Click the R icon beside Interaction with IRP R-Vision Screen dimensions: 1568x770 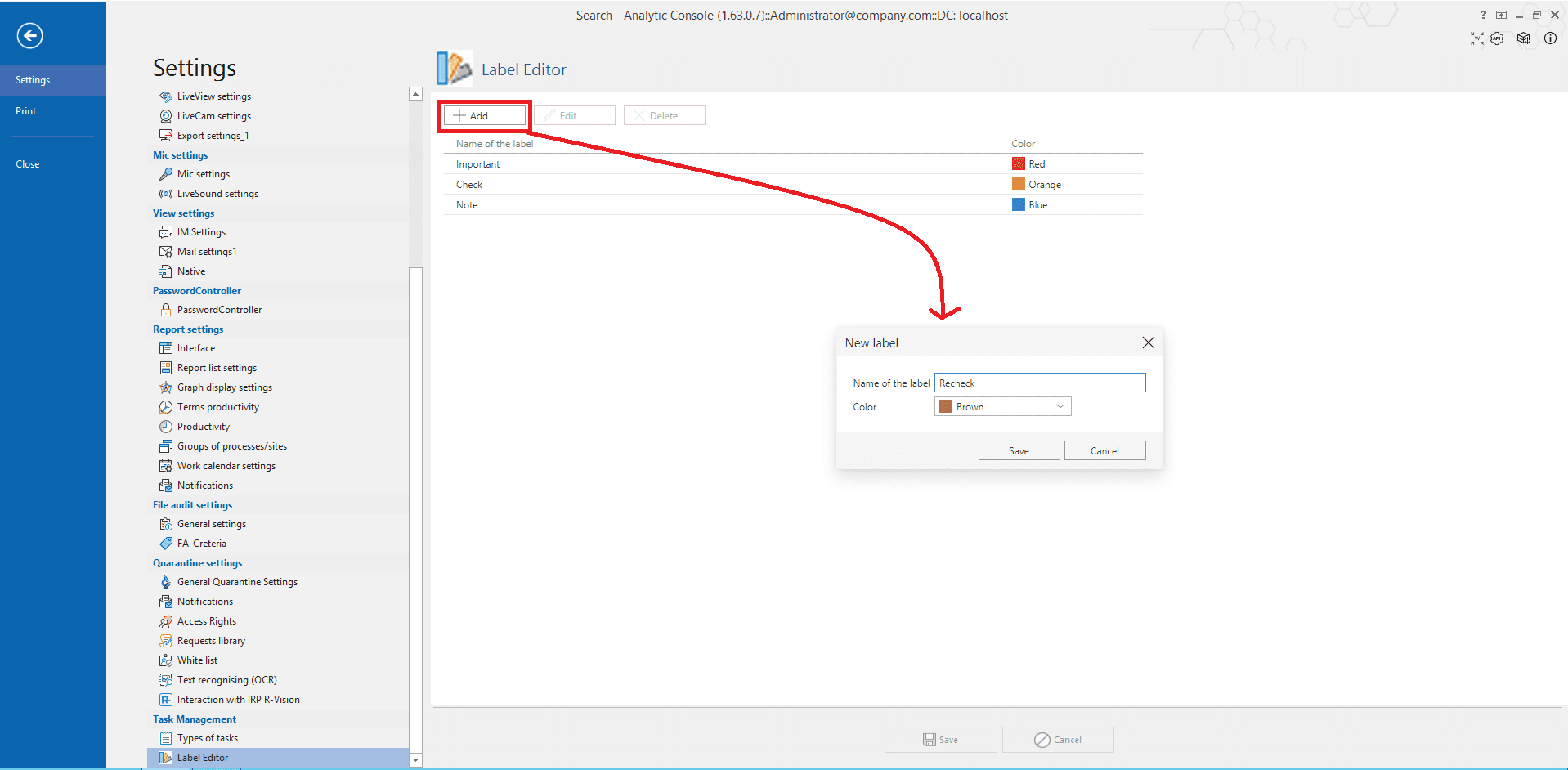pos(166,700)
